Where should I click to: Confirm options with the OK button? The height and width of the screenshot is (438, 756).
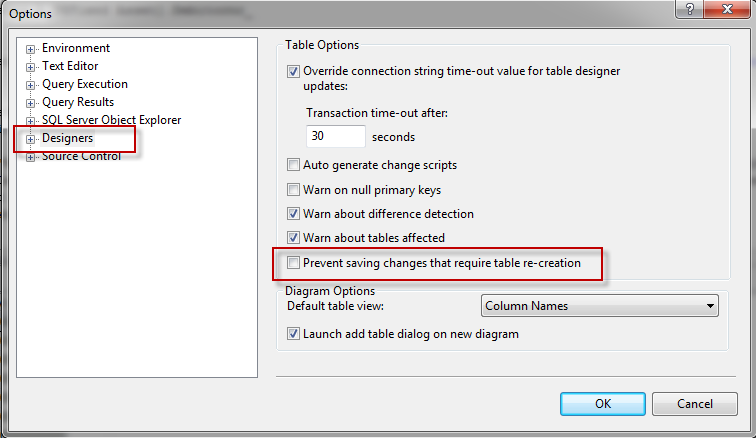point(603,404)
